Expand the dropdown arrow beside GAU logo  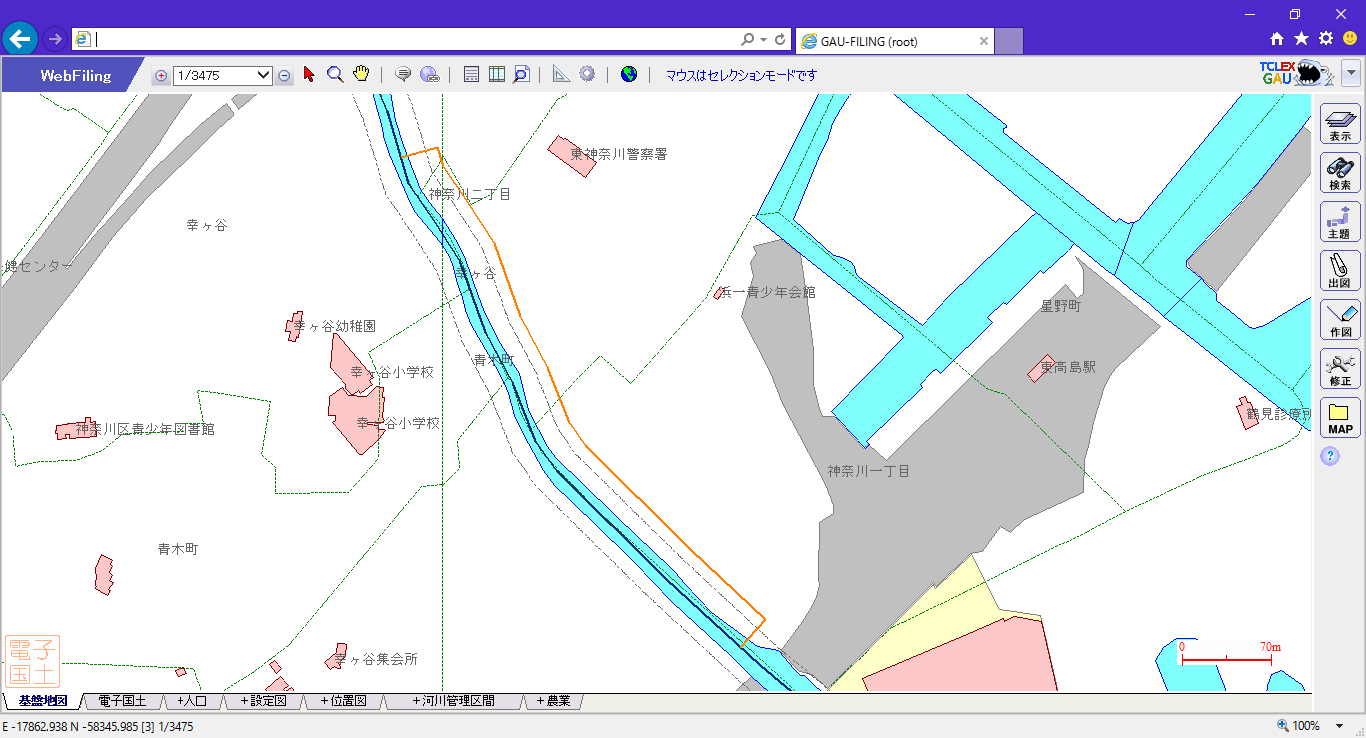(1351, 74)
